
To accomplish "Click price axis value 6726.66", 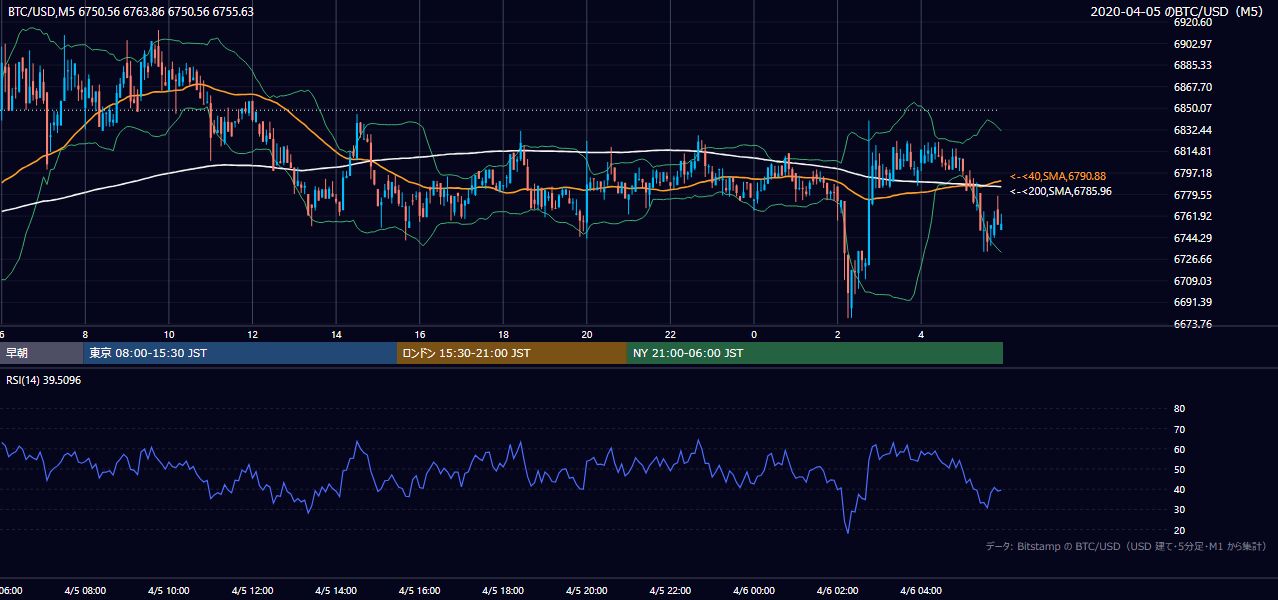I will point(1193,259).
